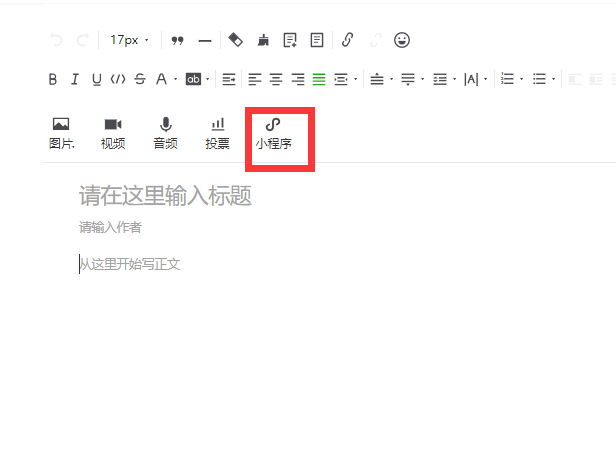The height and width of the screenshot is (459, 616).
Task: Click the letter spacing |A| icon
Action: pyautogui.click(x=471, y=79)
